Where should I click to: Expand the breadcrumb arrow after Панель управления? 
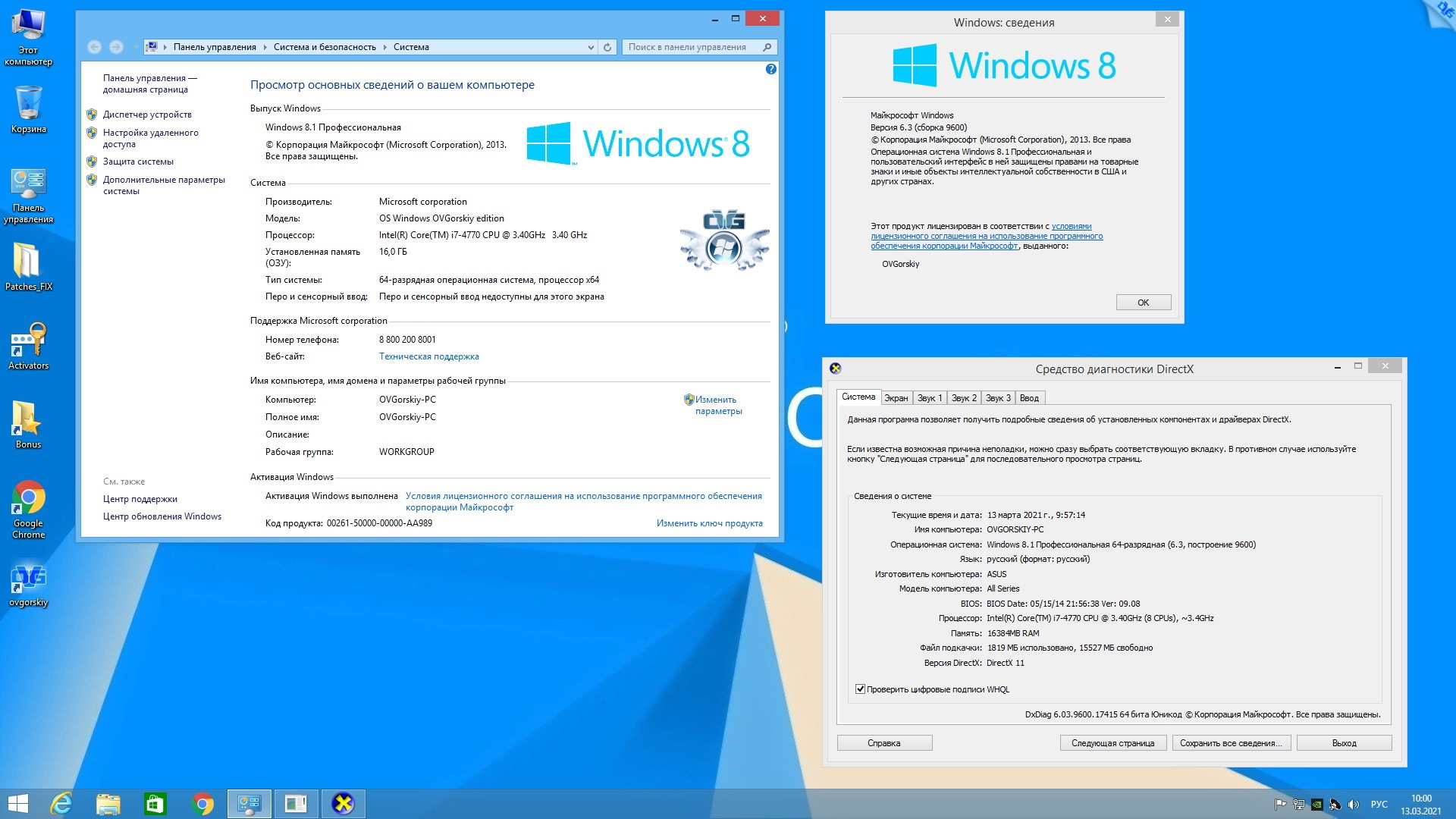(265, 47)
